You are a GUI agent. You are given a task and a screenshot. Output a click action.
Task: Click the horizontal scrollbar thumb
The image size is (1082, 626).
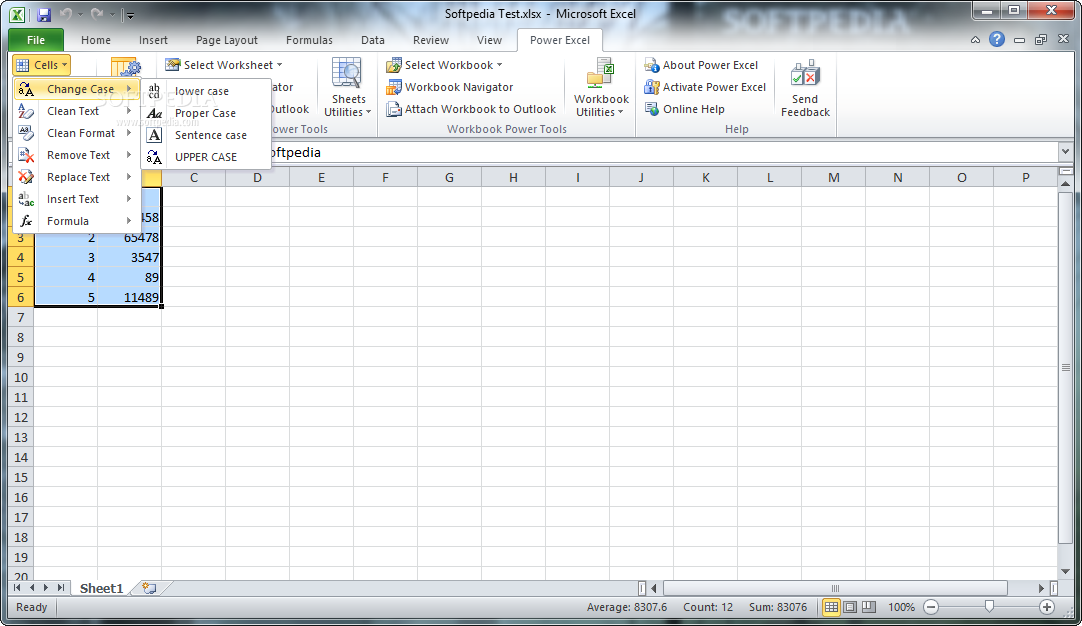(x=835, y=588)
